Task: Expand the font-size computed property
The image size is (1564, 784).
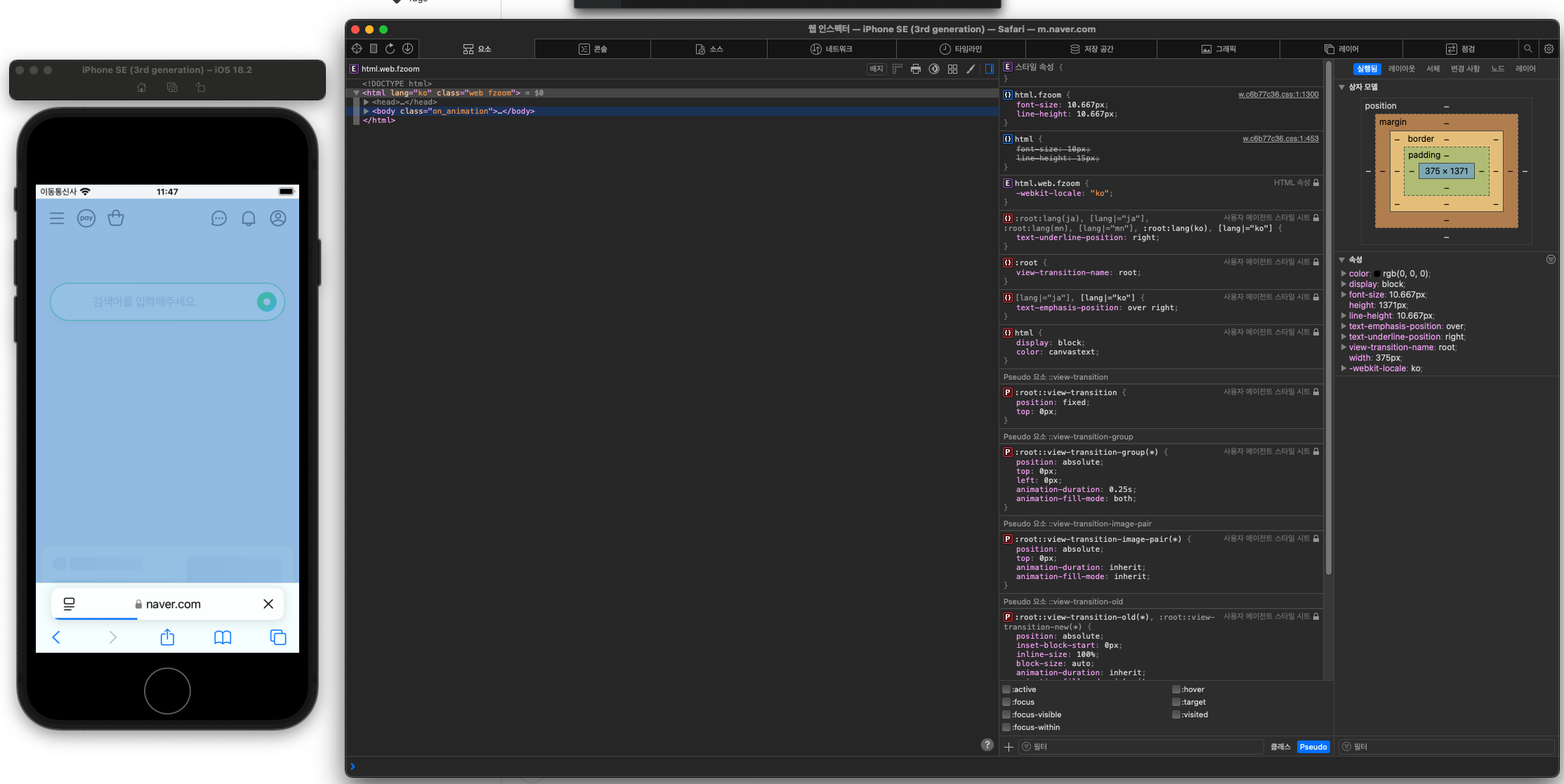Action: pyautogui.click(x=1343, y=295)
